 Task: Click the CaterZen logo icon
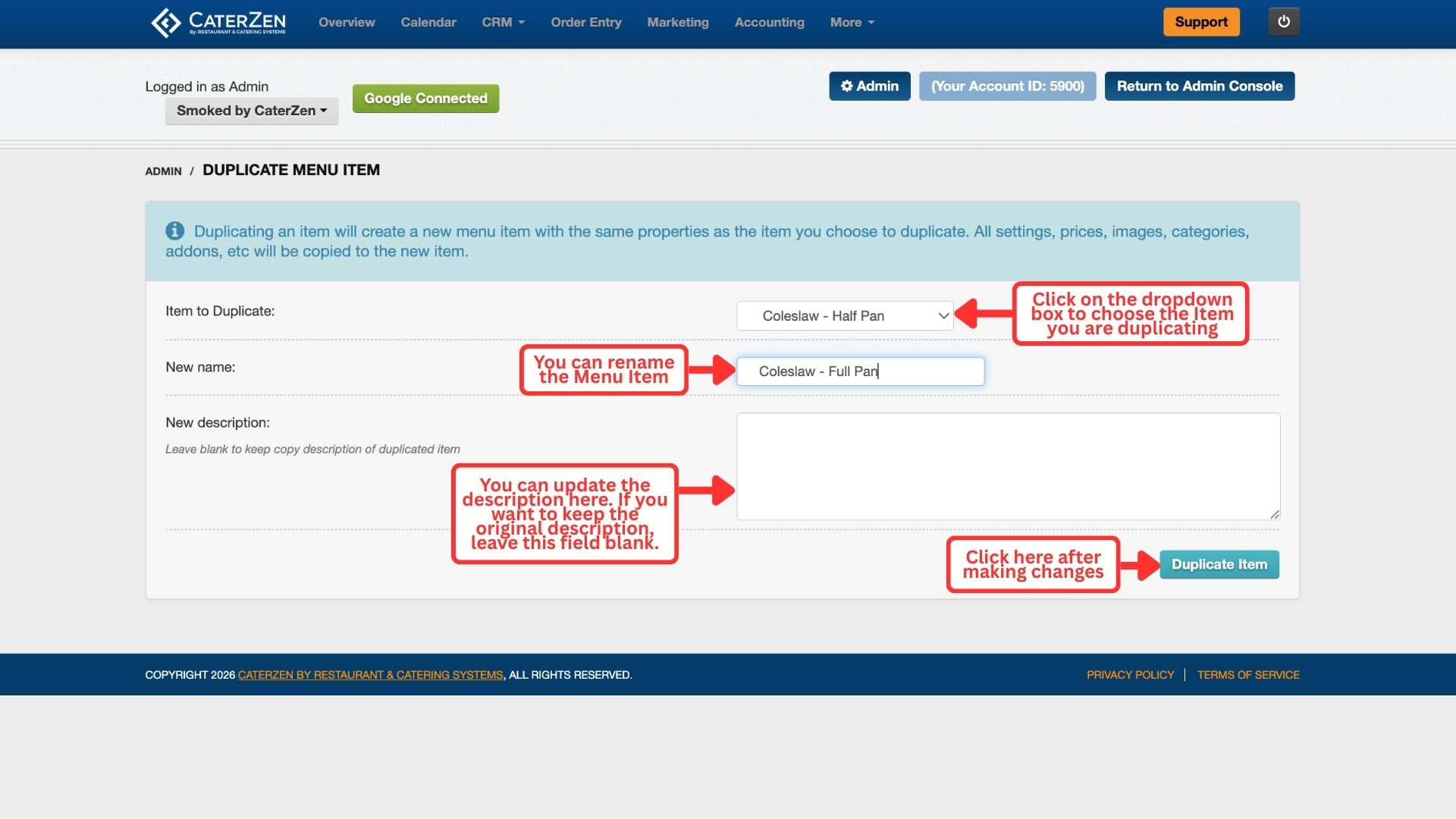(165, 23)
